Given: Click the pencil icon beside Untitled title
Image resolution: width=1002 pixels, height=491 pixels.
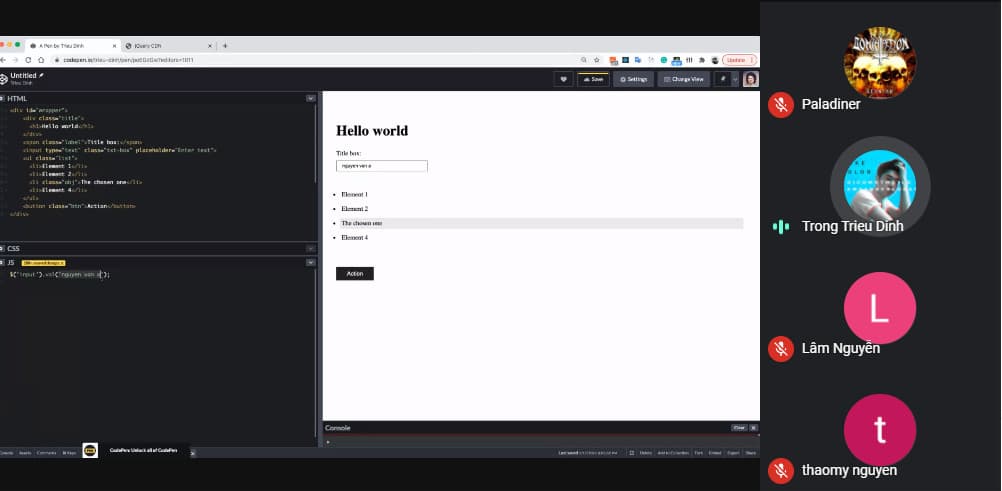Looking at the screenshot, I should (x=41, y=75).
